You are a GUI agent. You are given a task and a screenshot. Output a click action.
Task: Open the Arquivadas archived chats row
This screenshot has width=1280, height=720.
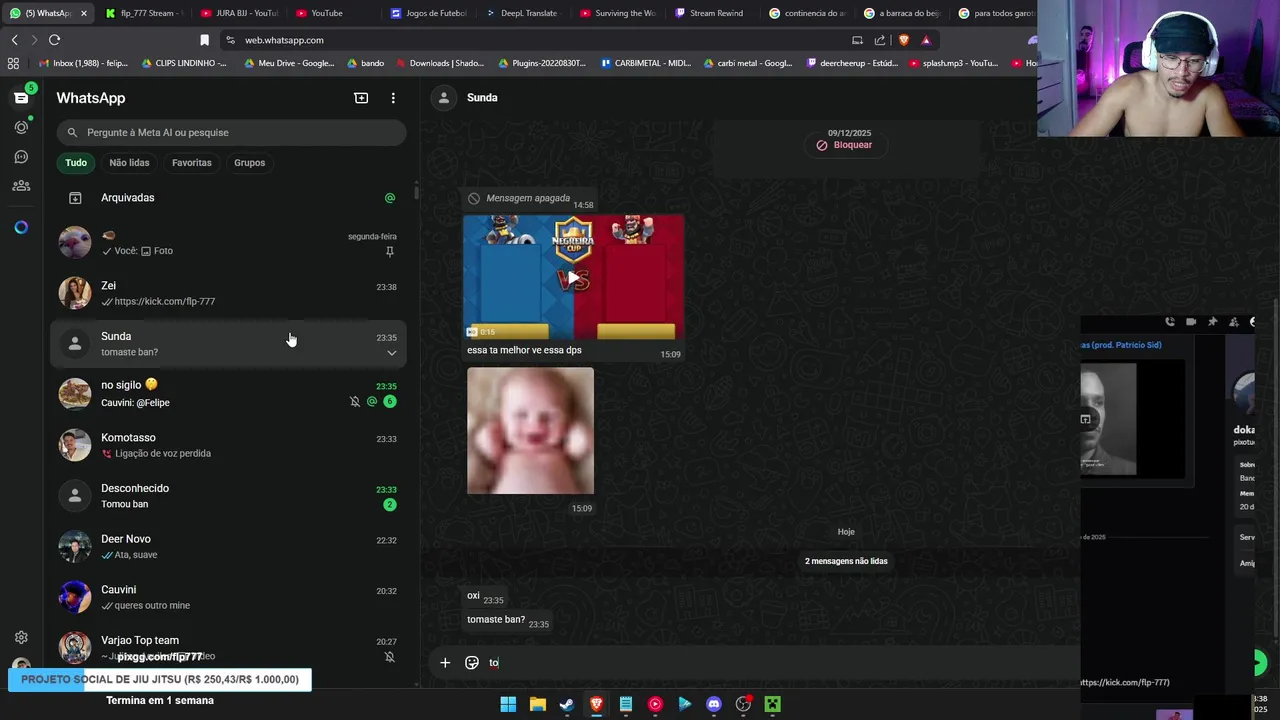(x=230, y=198)
